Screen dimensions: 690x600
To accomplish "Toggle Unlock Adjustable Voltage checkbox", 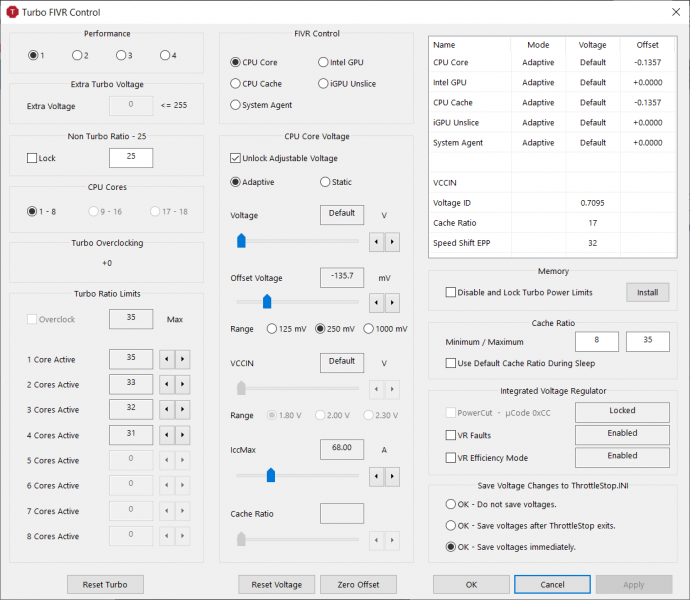I will (x=236, y=158).
